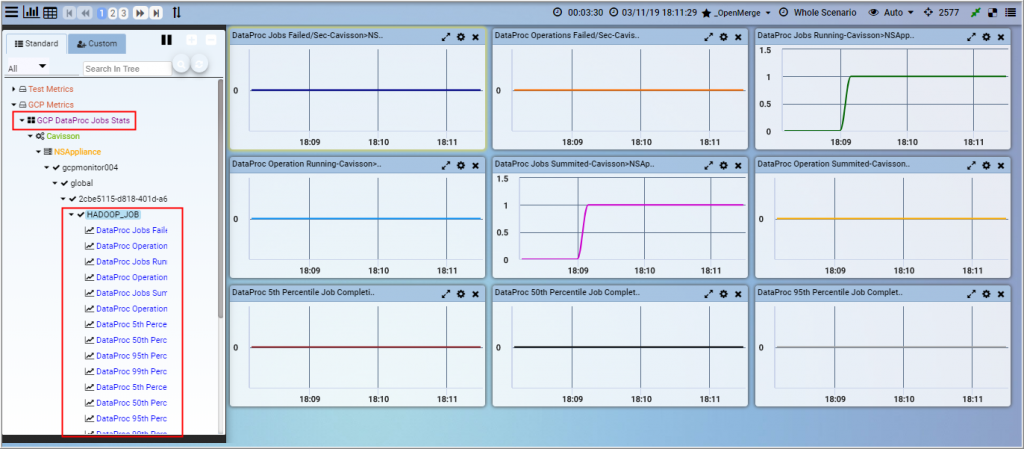This screenshot has height=449, width=1024.
Task: Go to first page of panels
Action: (x=69, y=13)
